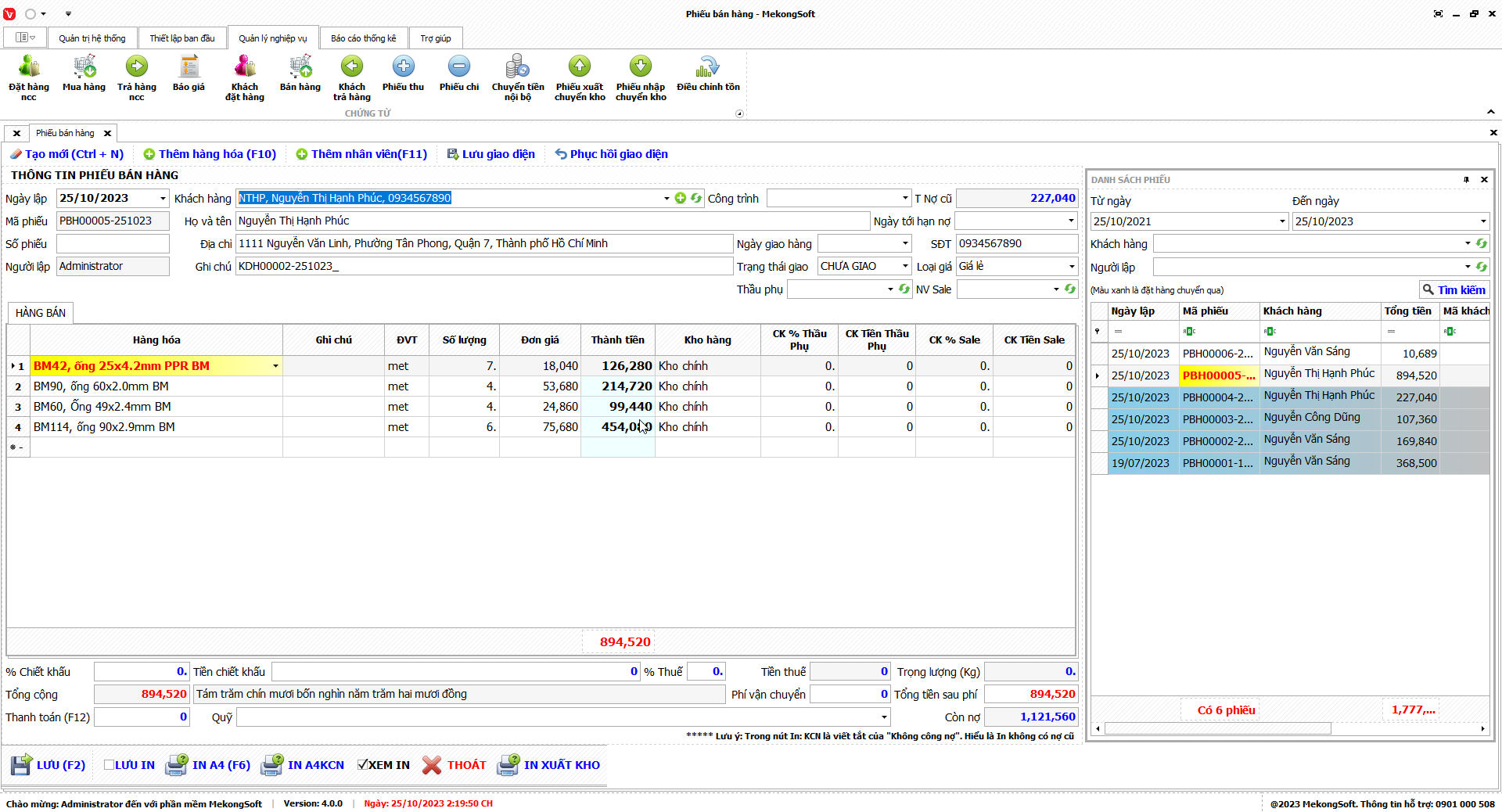Expand the Trạng thái giao dropdown

tap(905, 267)
